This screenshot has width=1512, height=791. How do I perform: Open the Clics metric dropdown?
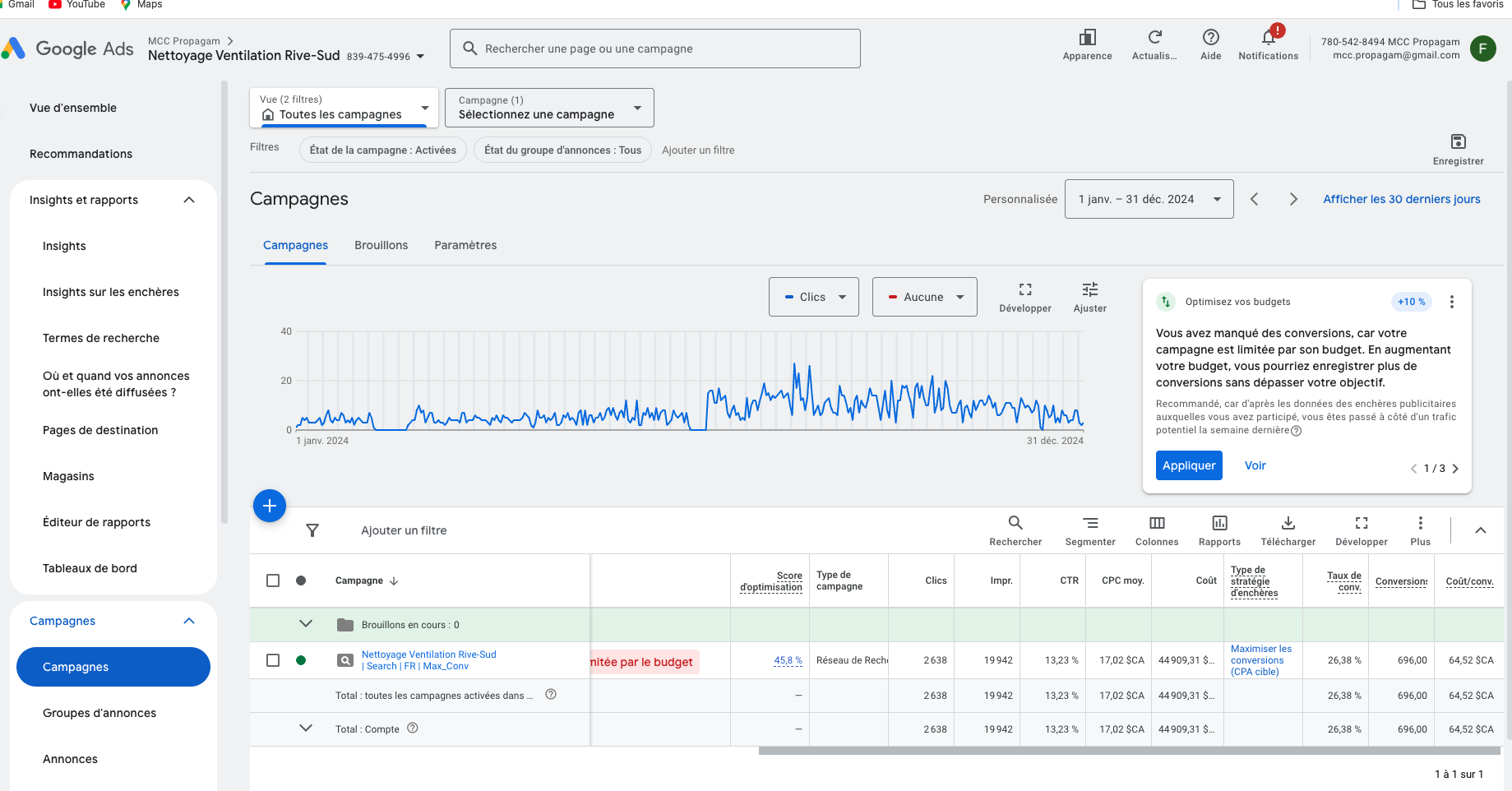[813, 297]
